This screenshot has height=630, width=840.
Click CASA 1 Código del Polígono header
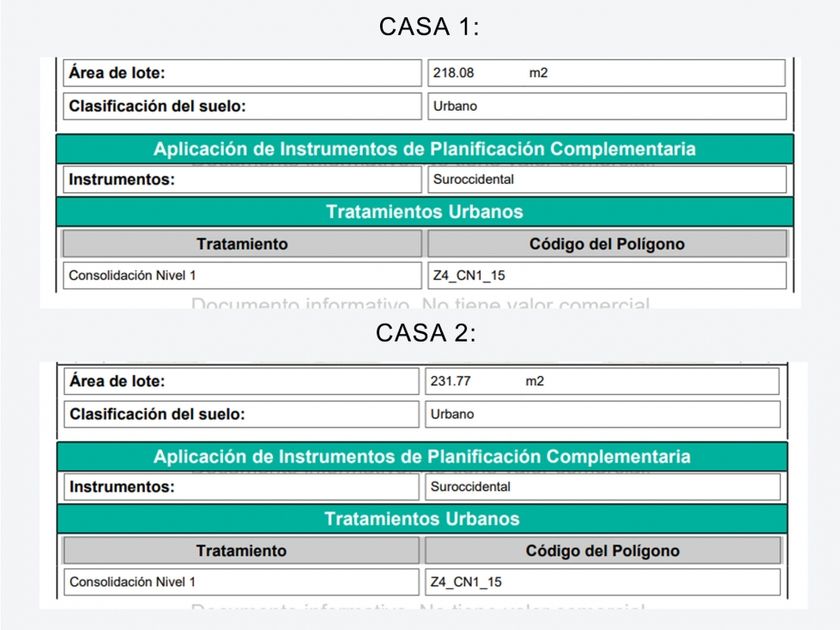[x=607, y=244]
